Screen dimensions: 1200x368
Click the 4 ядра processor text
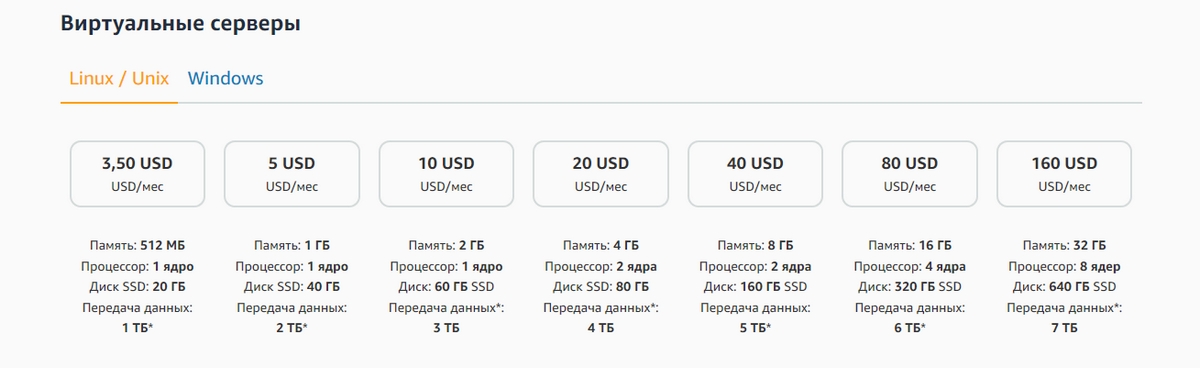pyautogui.click(x=945, y=266)
